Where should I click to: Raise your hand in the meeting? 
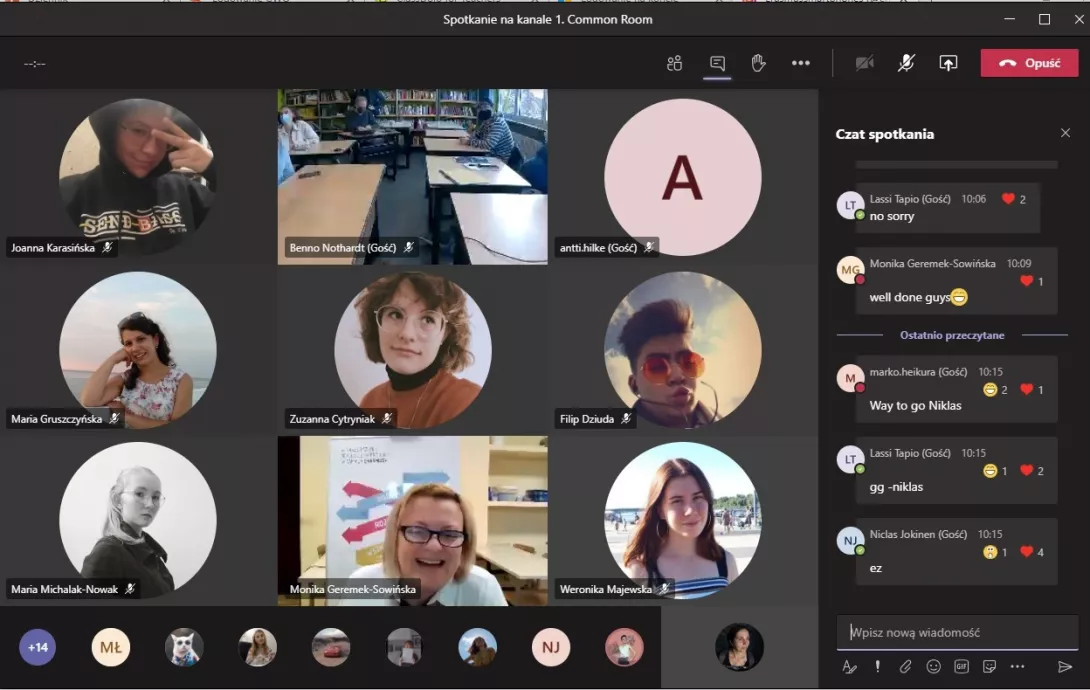(758, 63)
